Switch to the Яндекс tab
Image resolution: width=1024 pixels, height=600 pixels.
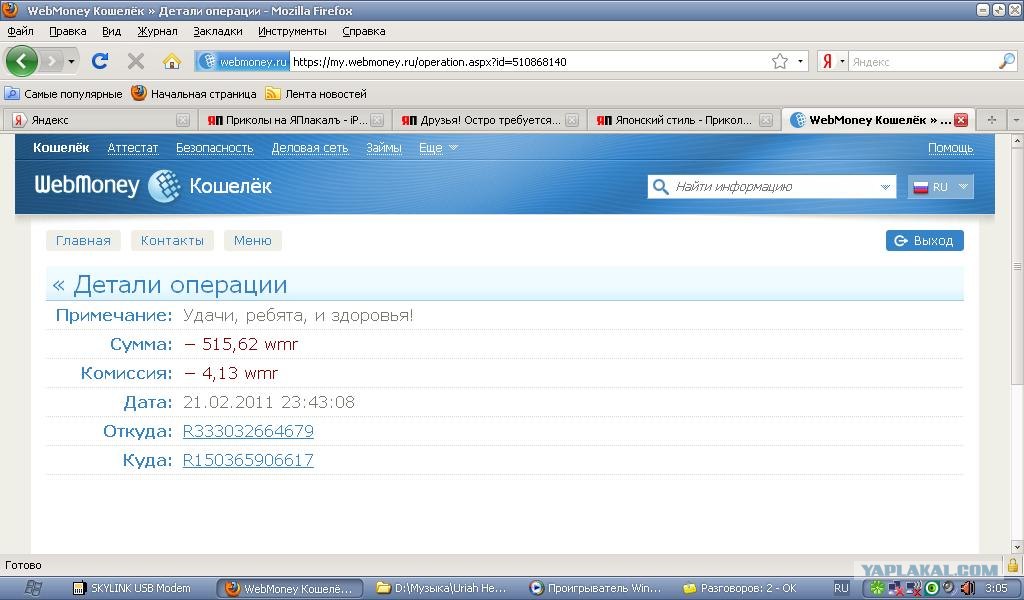pyautogui.click(x=98, y=120)
